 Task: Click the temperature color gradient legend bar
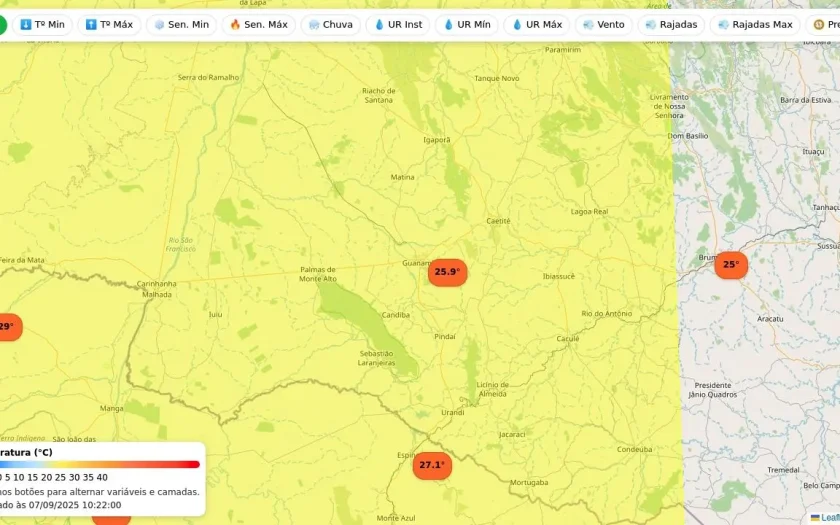click(100, 464)
